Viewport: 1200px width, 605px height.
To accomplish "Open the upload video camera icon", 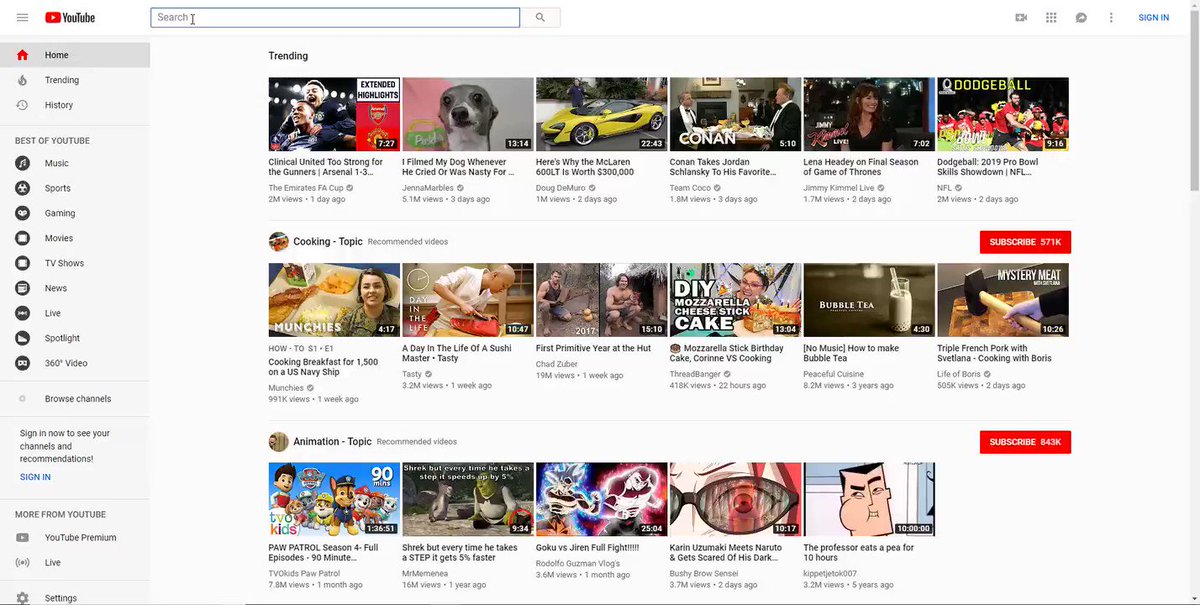I will (1021, 17).
